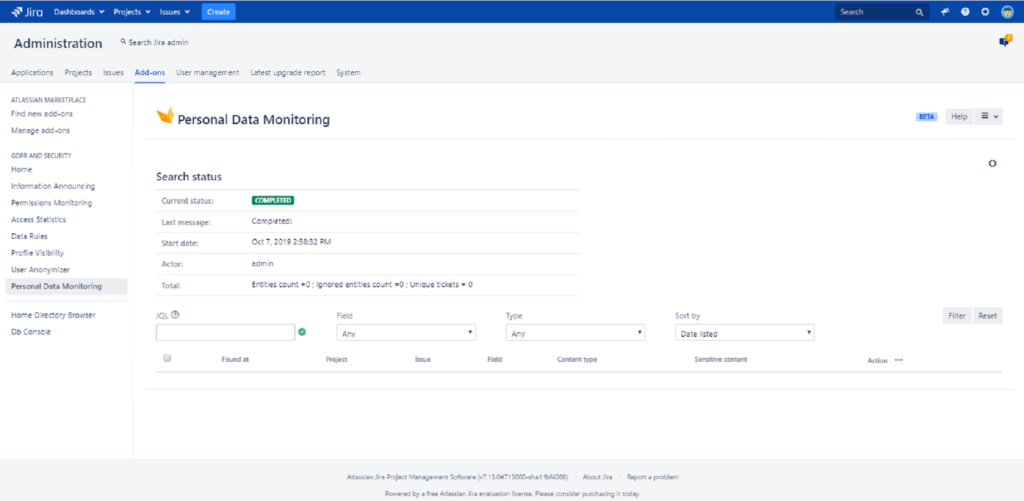The height and width of the screenshot is (501, 1024).
Task: Click the Project column header
Action: [336, 360]
